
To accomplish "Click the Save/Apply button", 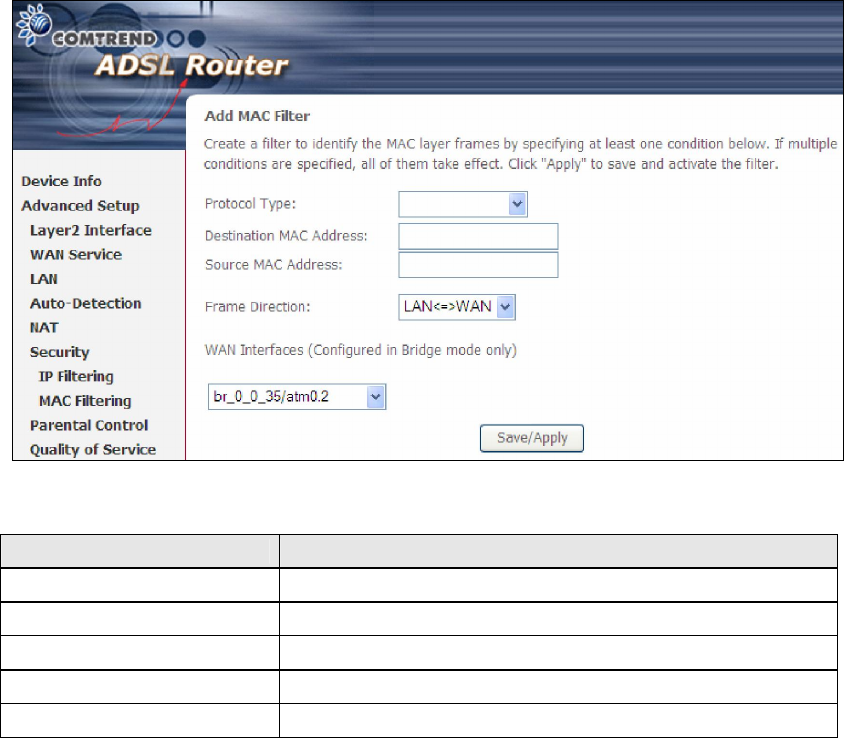I will pyautogui.click(x=531, y=438).
